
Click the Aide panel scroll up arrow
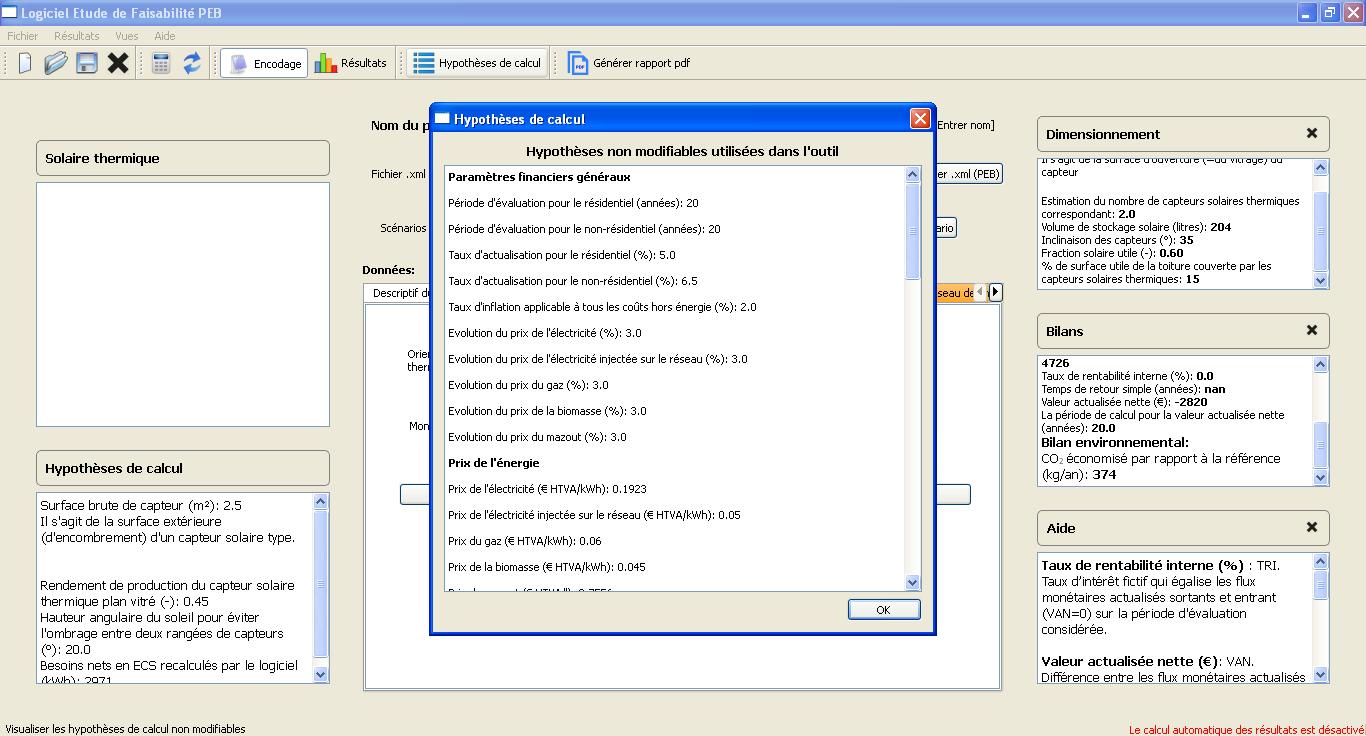[1320, 561]
